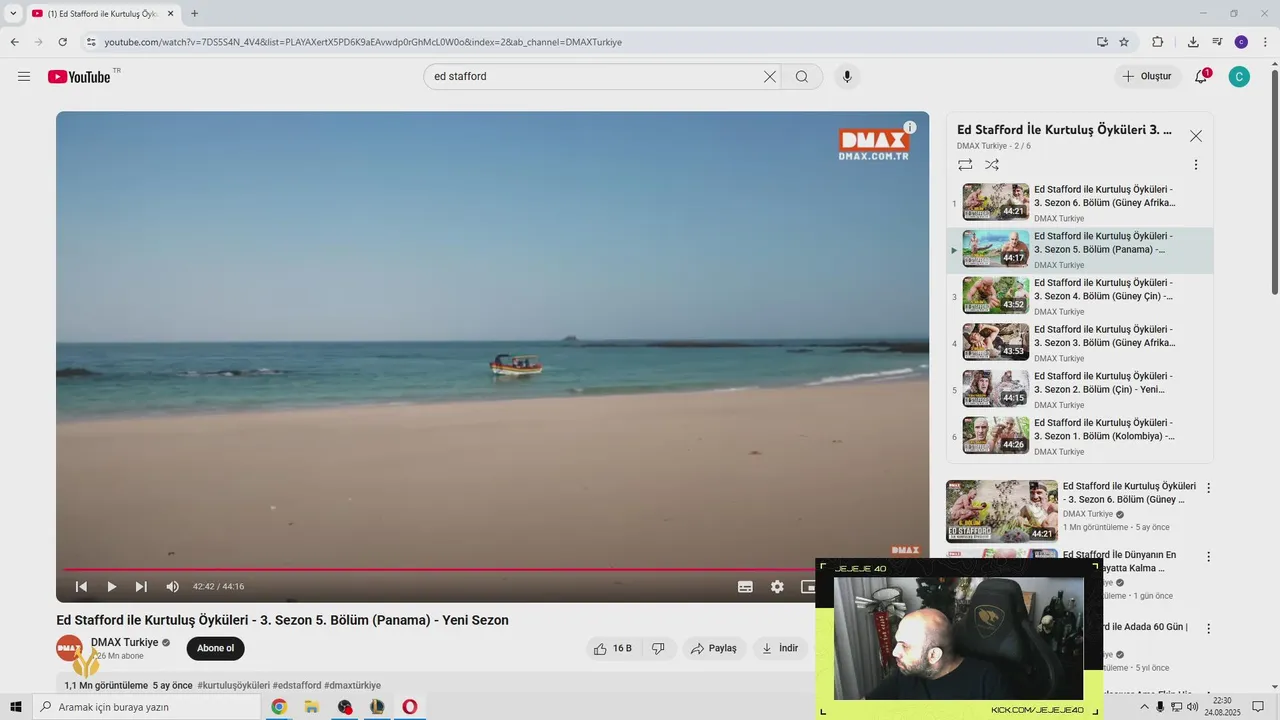
Task: Open Chrome media controls icon
Action: (x=1217, y=42)
